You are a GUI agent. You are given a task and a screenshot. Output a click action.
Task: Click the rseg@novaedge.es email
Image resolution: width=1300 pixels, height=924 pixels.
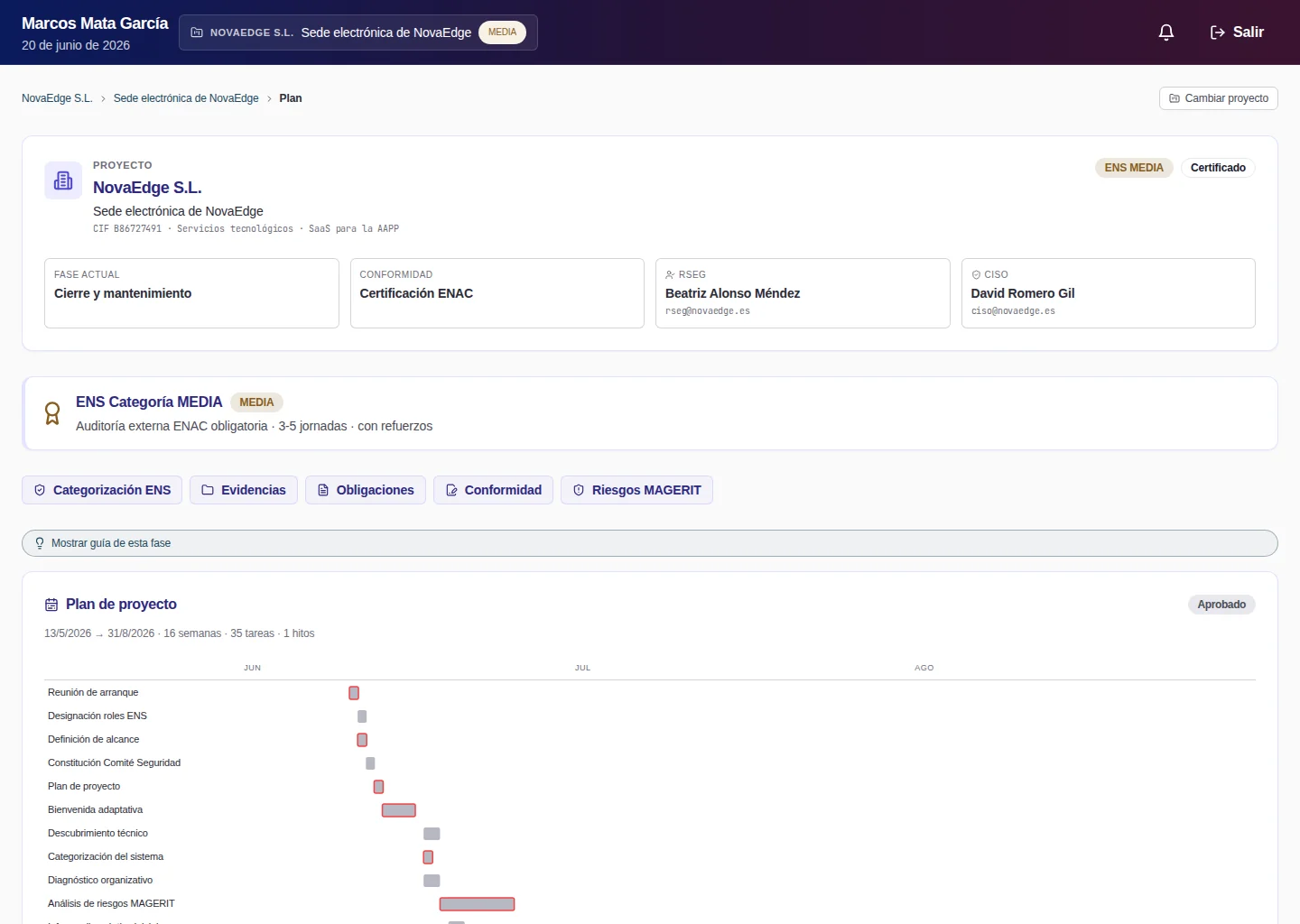coord(708,311)
